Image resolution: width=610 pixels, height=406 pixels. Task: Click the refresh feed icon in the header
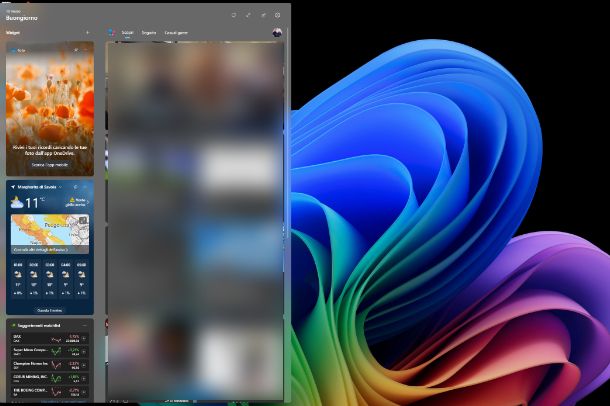[x=233, y=15]
